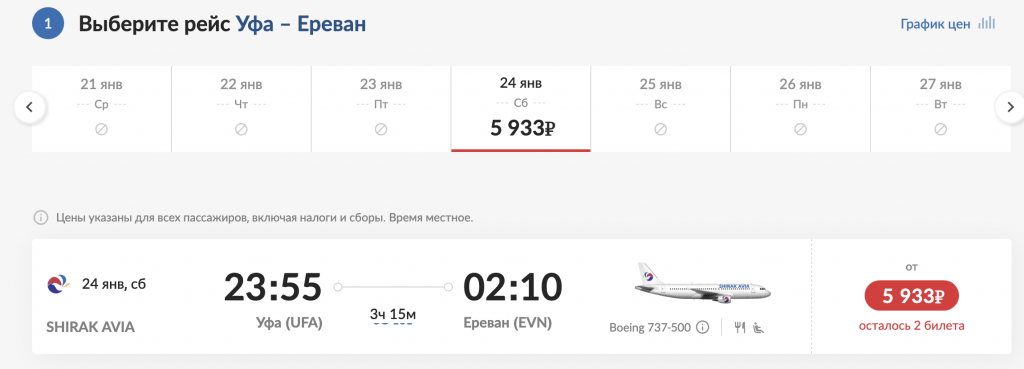The image size is (1024, 369).
Task: Select the 25 янв date tab
Action: (660, 108)
